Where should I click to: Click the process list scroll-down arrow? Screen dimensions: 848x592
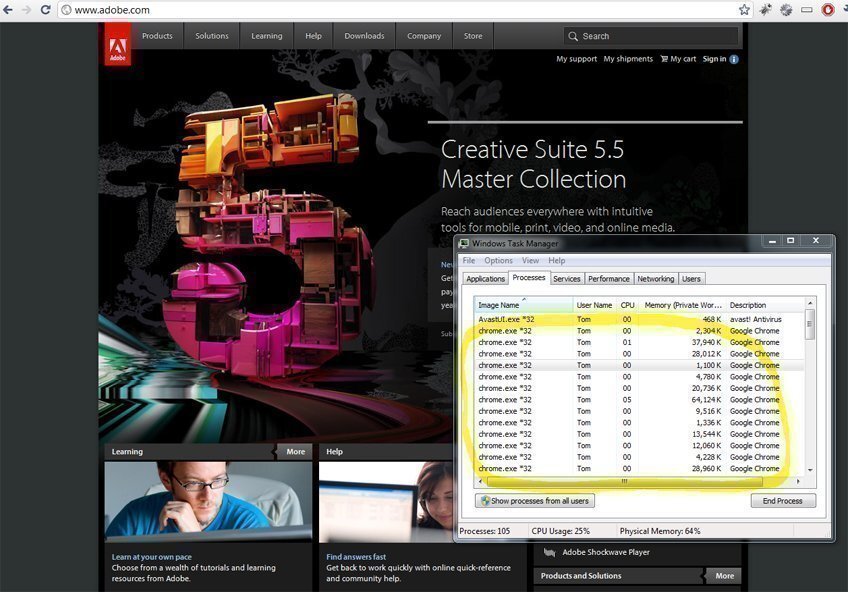click(x=810, y=470)
